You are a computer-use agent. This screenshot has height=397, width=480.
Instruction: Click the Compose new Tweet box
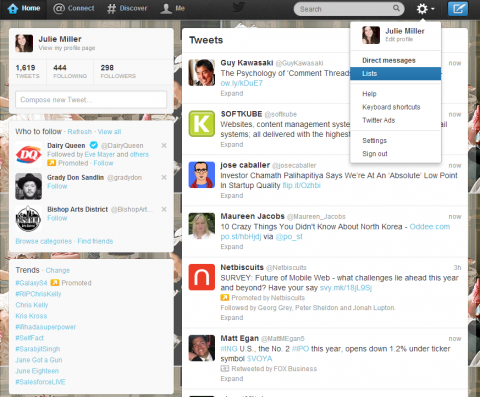(x=91, y=100)
